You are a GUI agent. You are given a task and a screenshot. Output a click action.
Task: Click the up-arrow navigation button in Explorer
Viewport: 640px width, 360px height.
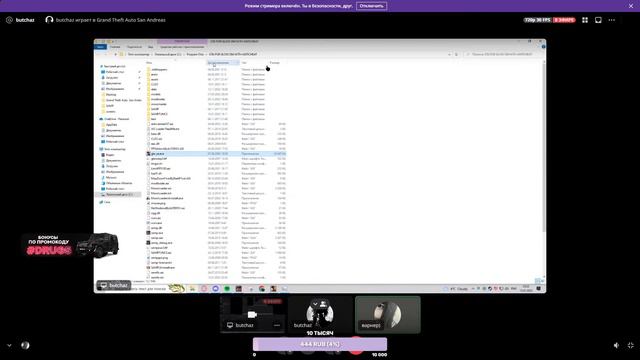click(116, 54)
